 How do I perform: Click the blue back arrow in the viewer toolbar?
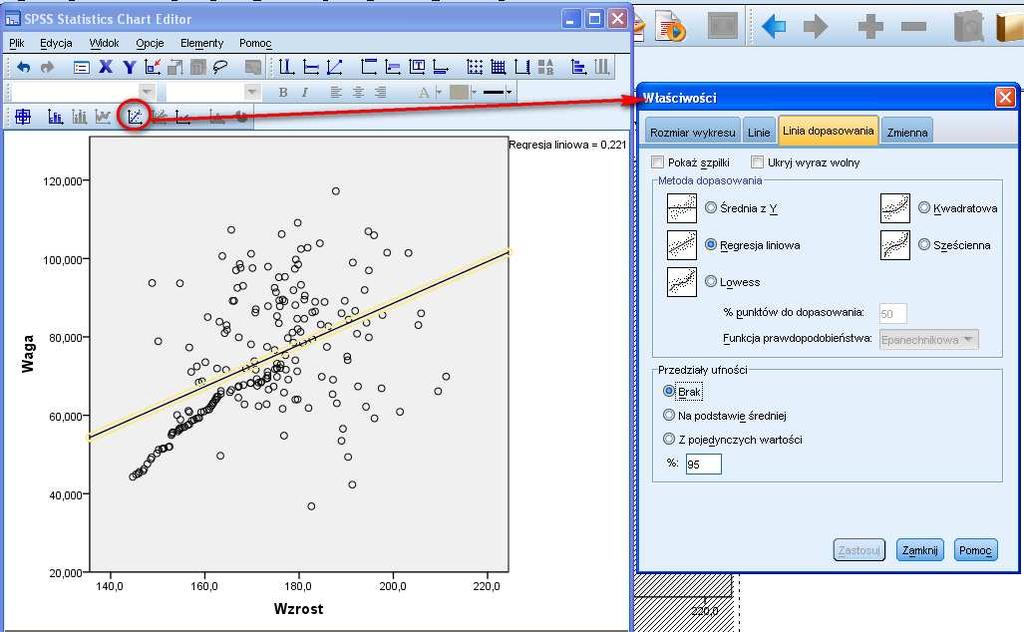[774, 27]
